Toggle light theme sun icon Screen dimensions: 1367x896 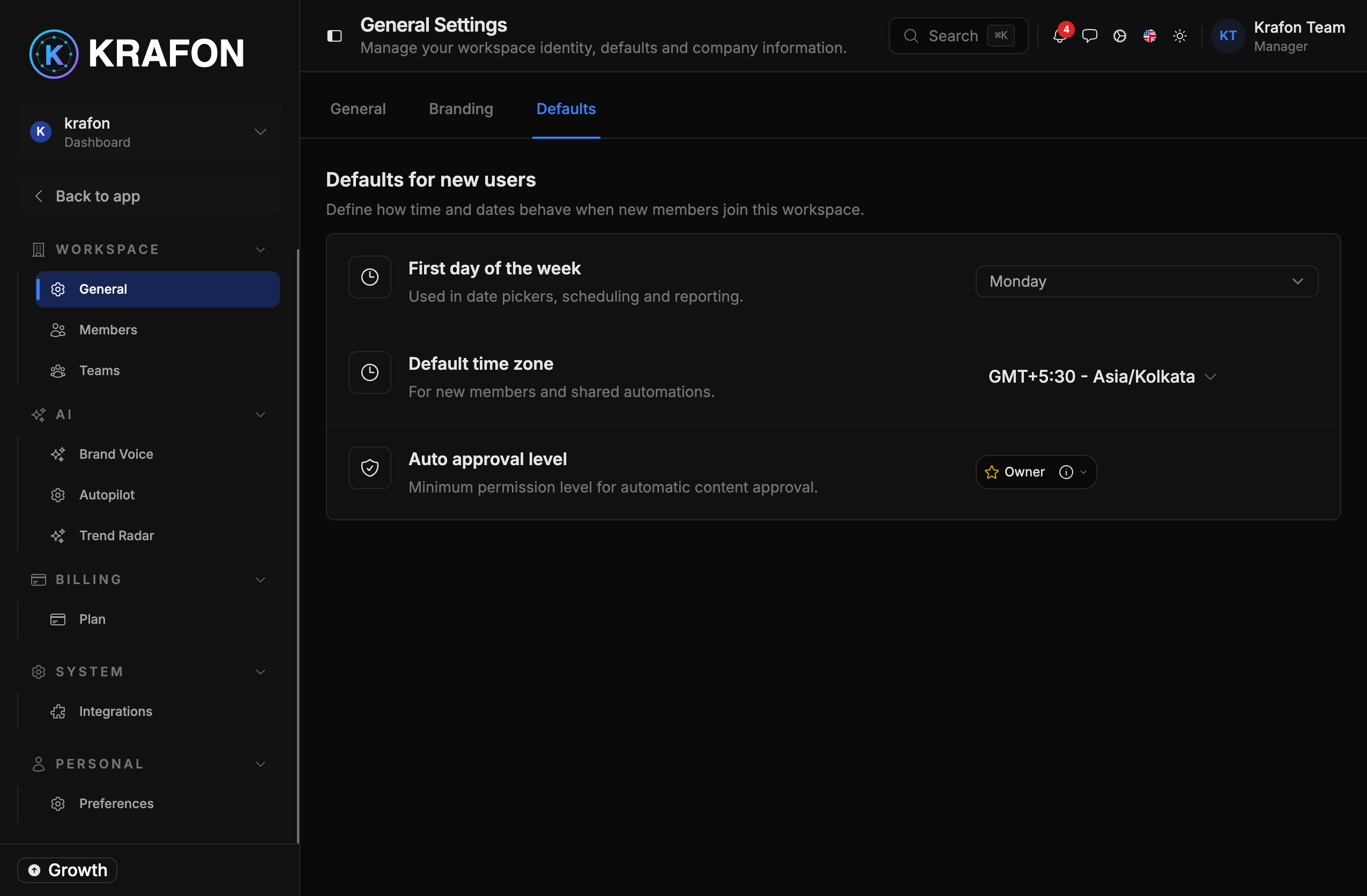pos(1180,36)
